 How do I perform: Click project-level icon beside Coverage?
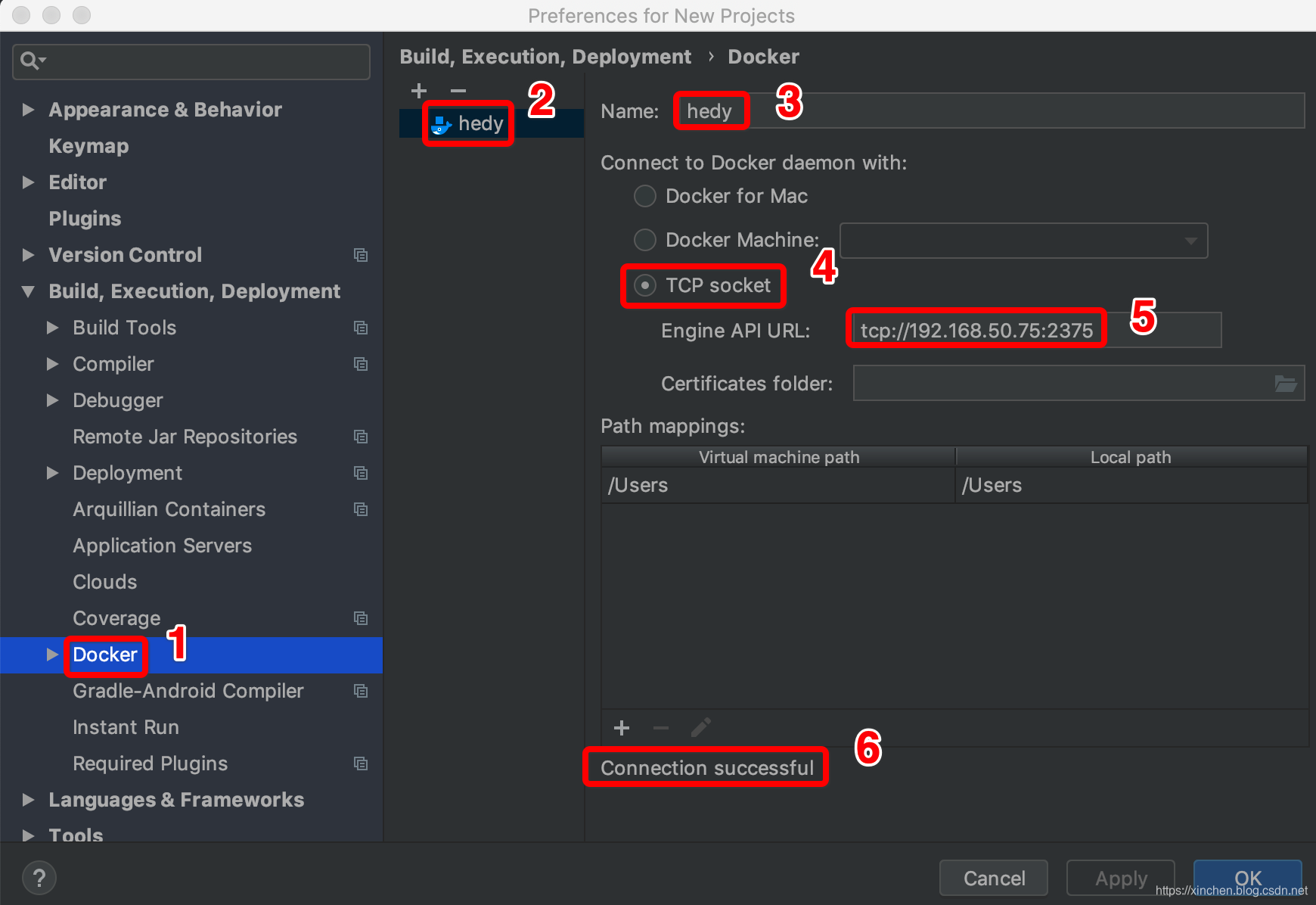(x=361, y=618)
